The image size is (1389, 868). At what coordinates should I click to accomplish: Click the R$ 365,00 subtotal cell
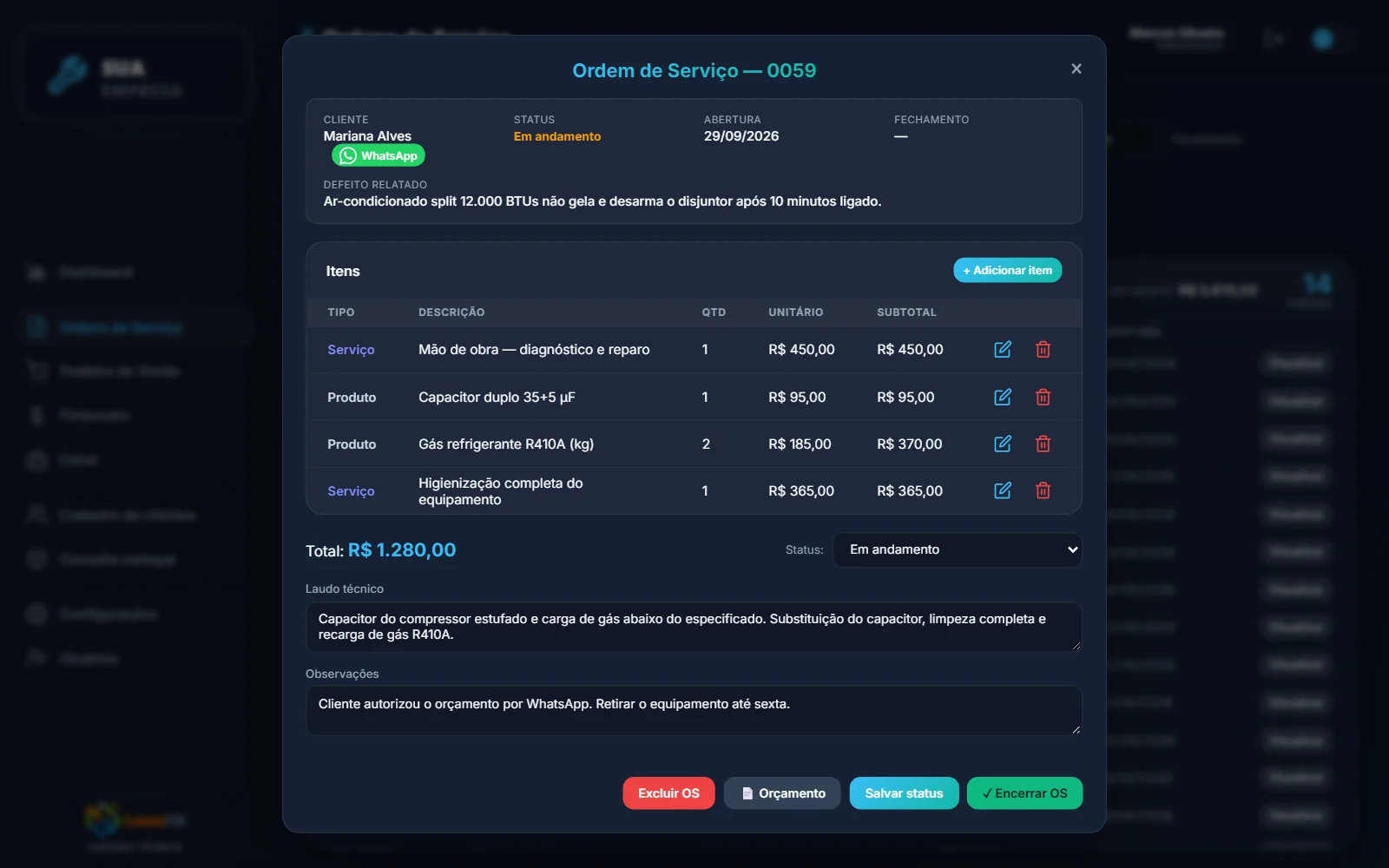(909, 491)
